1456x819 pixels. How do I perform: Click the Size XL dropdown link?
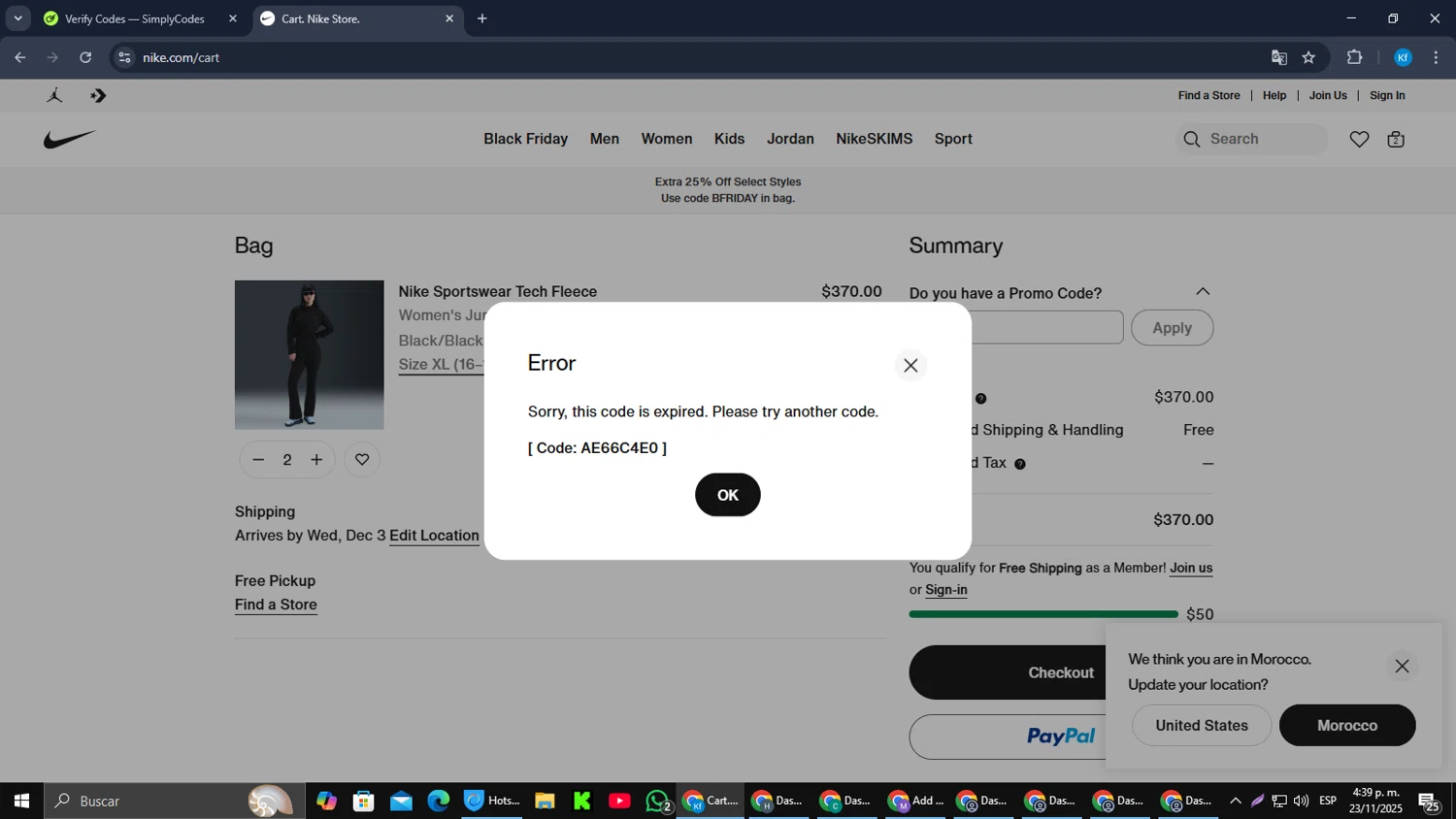(441, 365)
